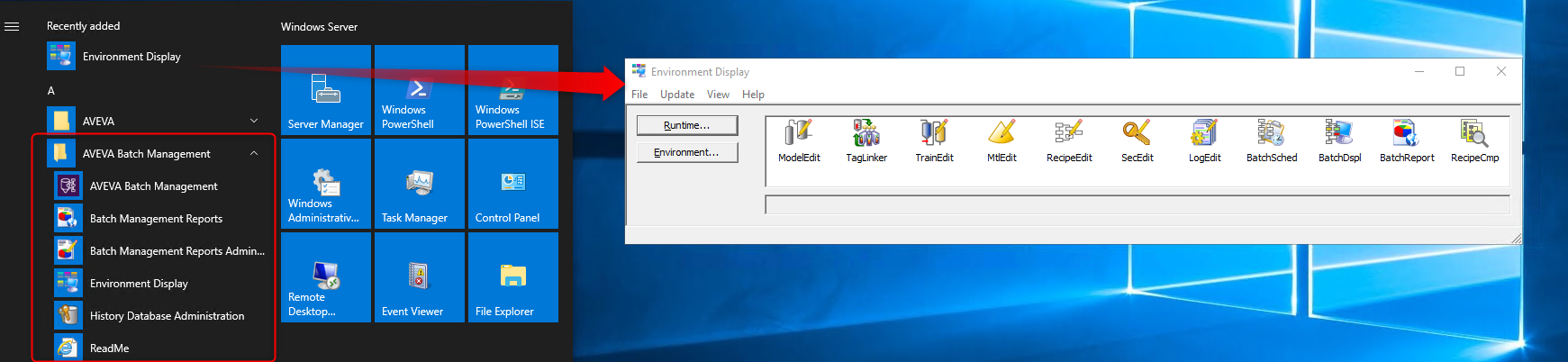Click Environment Display window title icon
Screen dimensions: 1568x362
pos(639,71)
